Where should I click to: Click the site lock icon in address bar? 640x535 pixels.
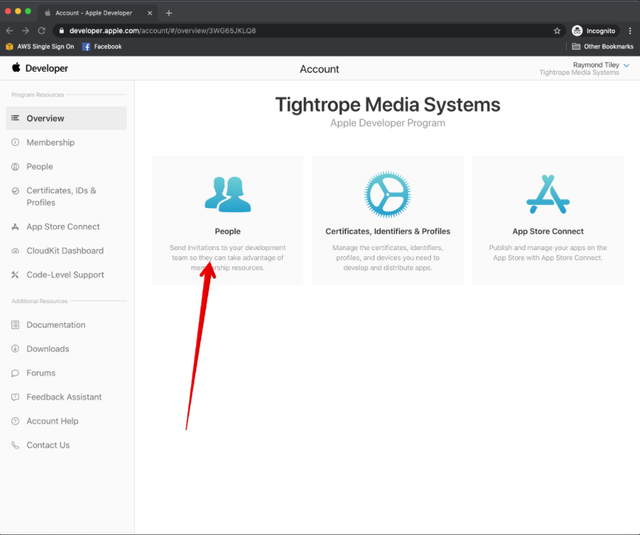pos(61,31)
